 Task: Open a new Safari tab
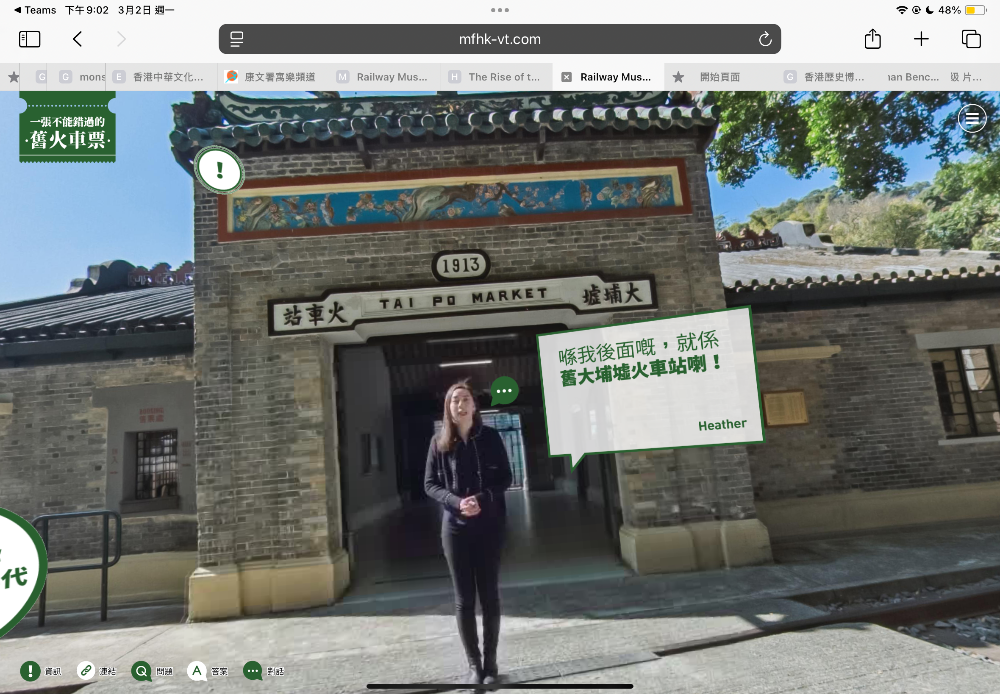tap(921, 39)
